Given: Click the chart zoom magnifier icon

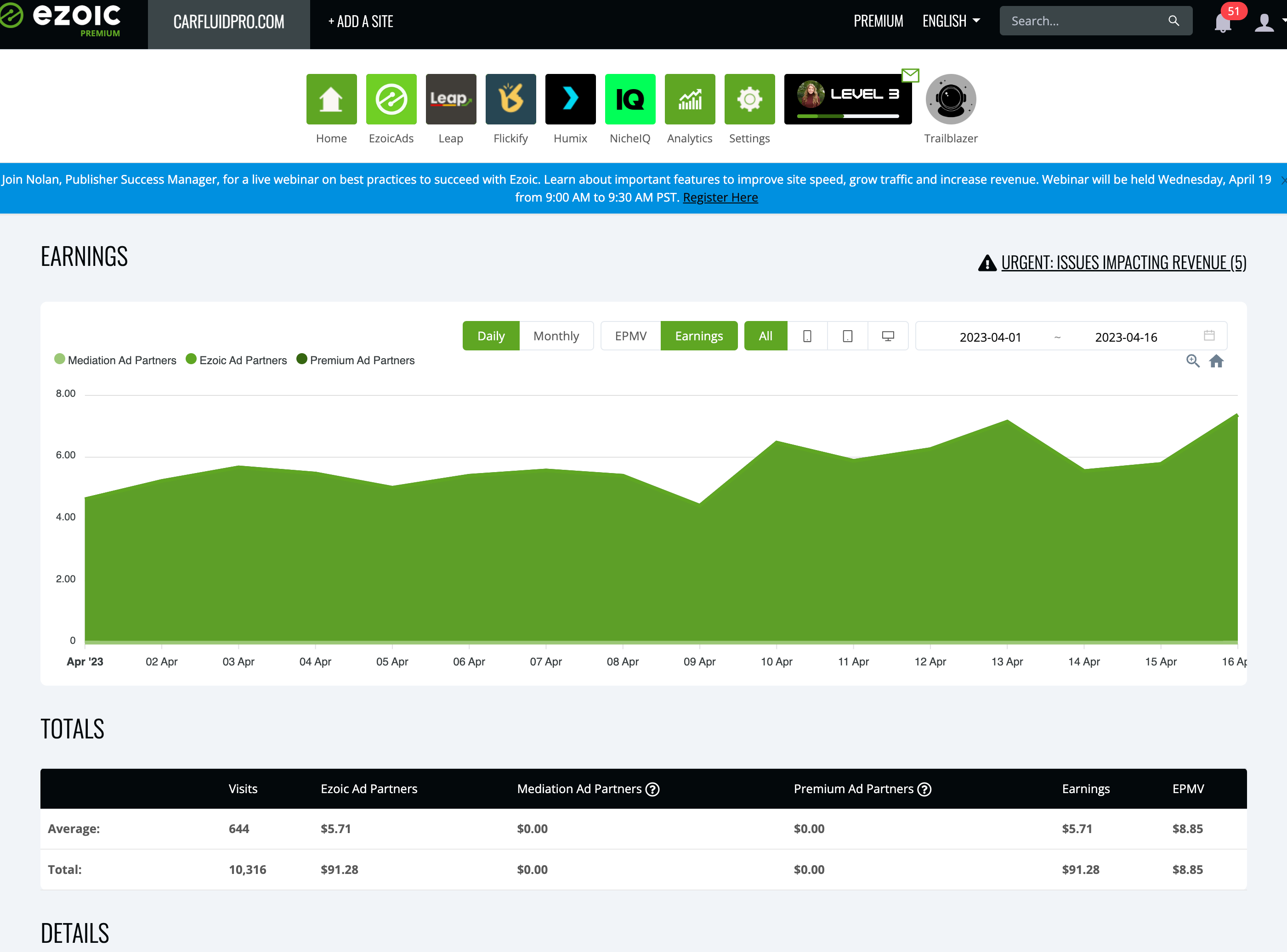Looking at the screenshot, I should coord(1192,361).
